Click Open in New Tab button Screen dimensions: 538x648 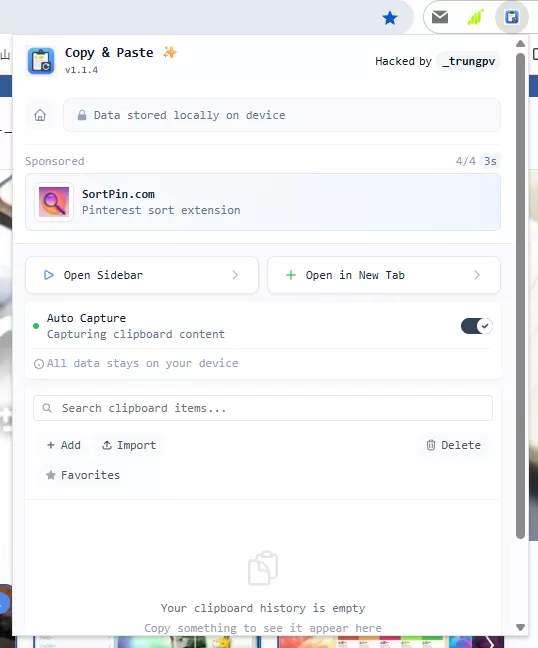[x=384, y=275]
